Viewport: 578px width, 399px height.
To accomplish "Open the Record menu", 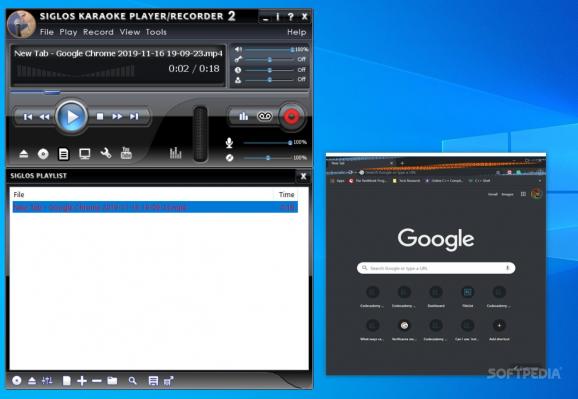I will tap(98, 32).
